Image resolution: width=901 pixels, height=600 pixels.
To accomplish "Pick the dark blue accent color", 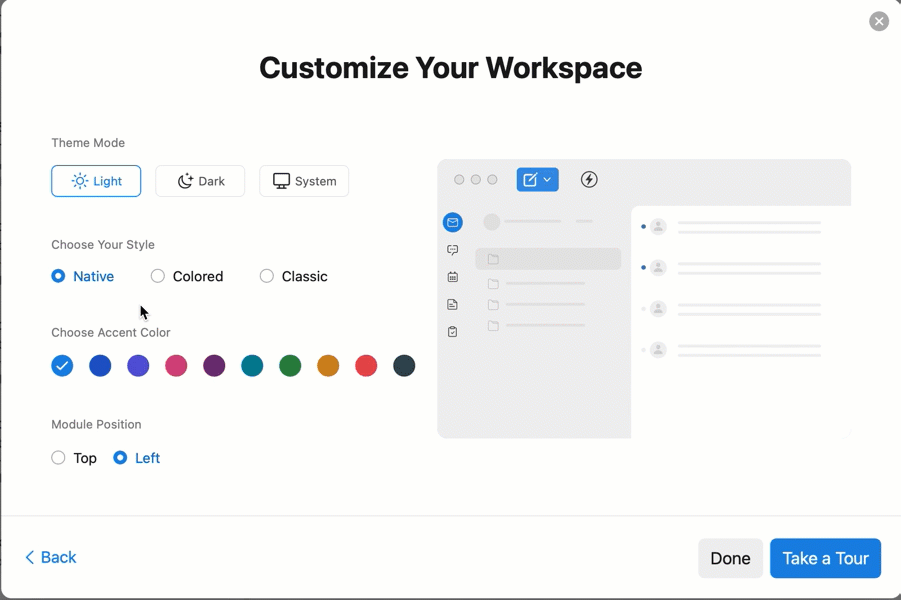I will 100,366.
